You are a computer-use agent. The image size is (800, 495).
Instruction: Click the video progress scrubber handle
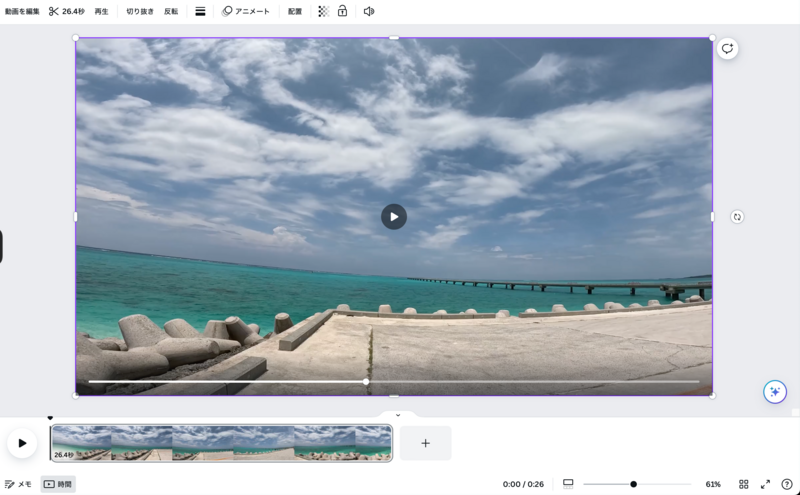pos(366,382)
